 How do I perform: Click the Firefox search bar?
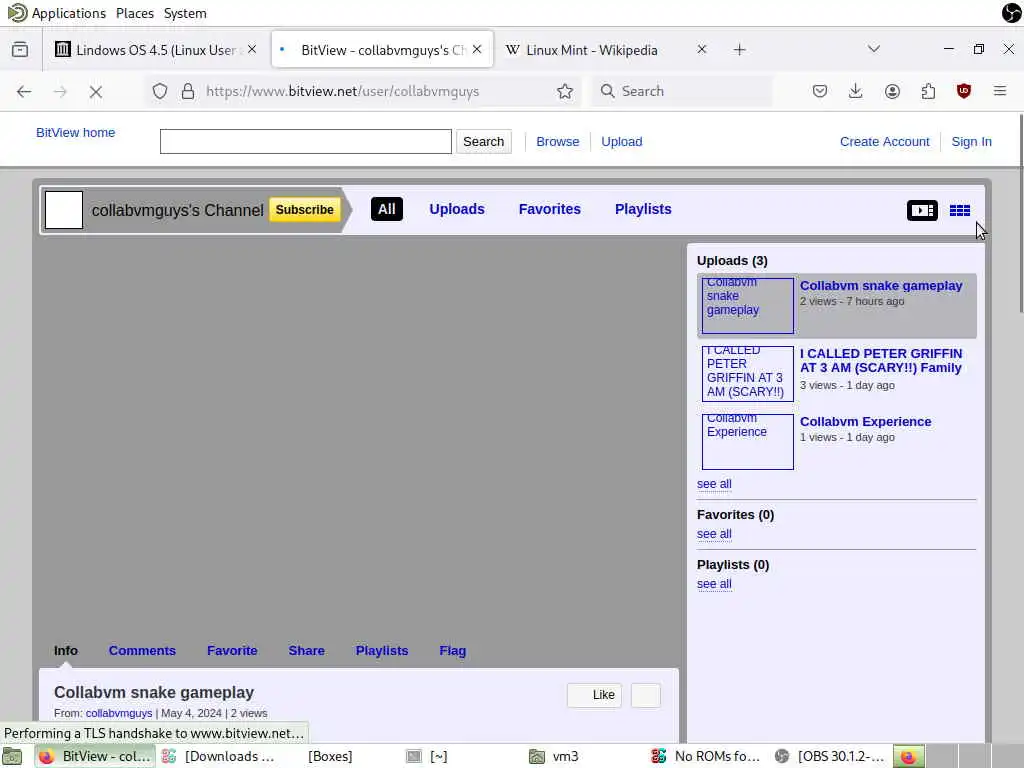coord(682,91)
